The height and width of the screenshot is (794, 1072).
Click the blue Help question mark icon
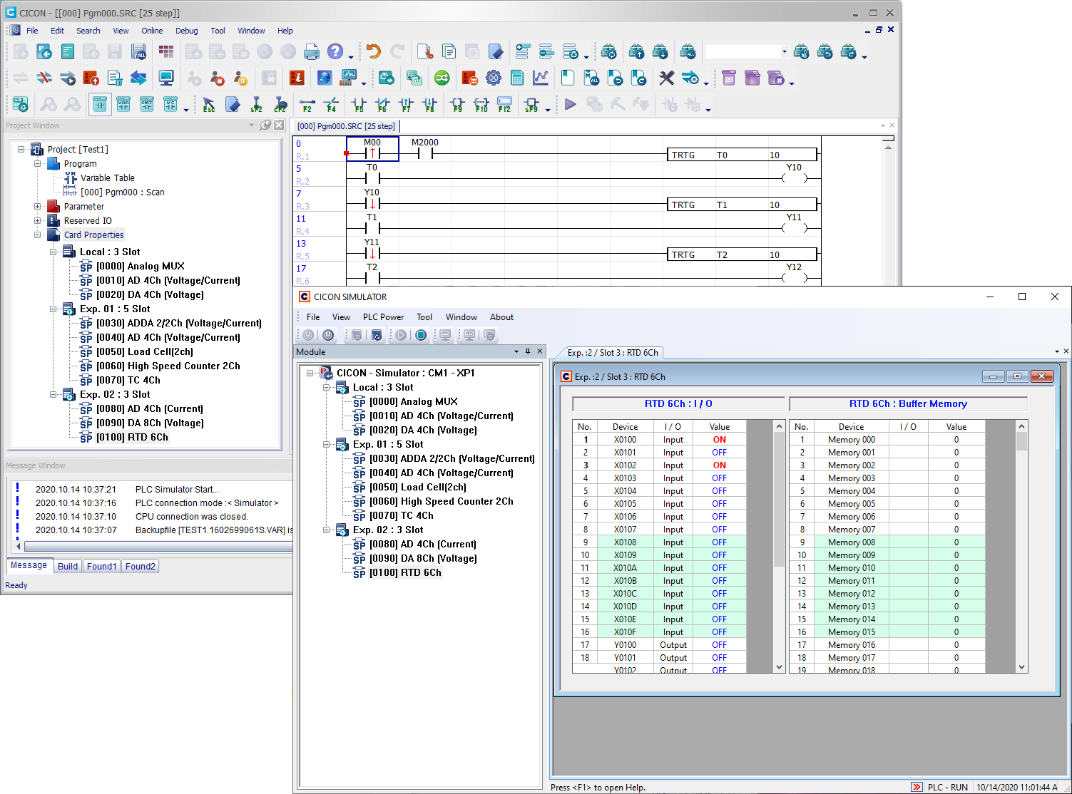[x=335, y=52]
